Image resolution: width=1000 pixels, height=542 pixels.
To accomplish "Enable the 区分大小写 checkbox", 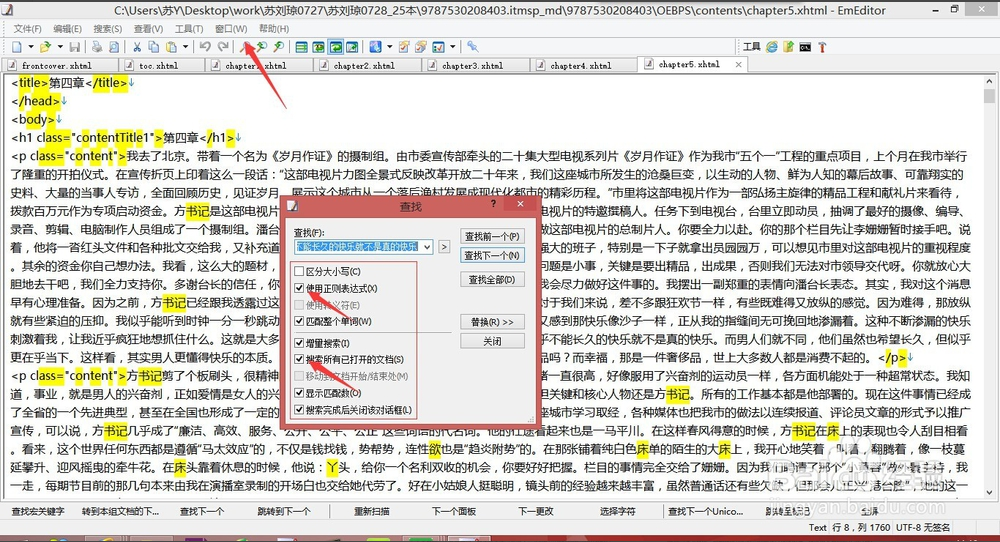I will (x=299, y=272).
